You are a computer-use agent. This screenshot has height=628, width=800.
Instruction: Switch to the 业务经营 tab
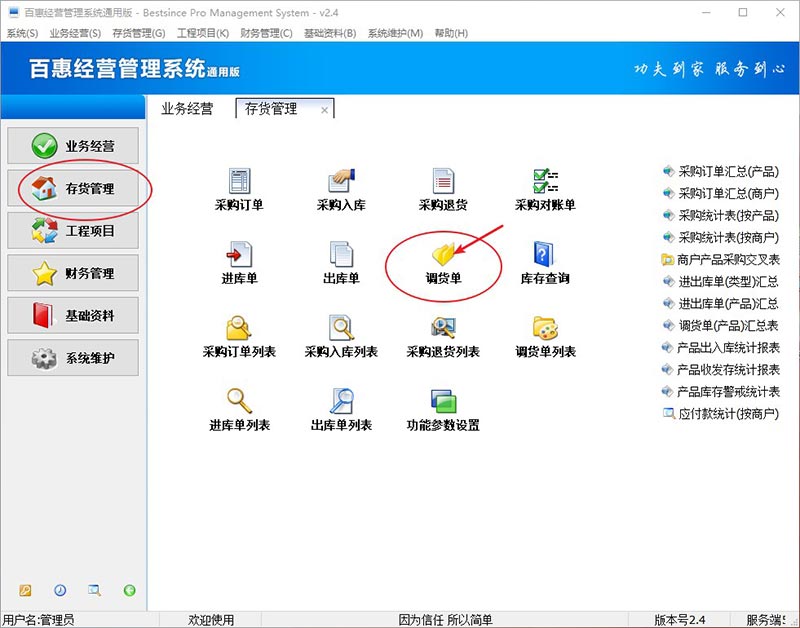point(187,109)
